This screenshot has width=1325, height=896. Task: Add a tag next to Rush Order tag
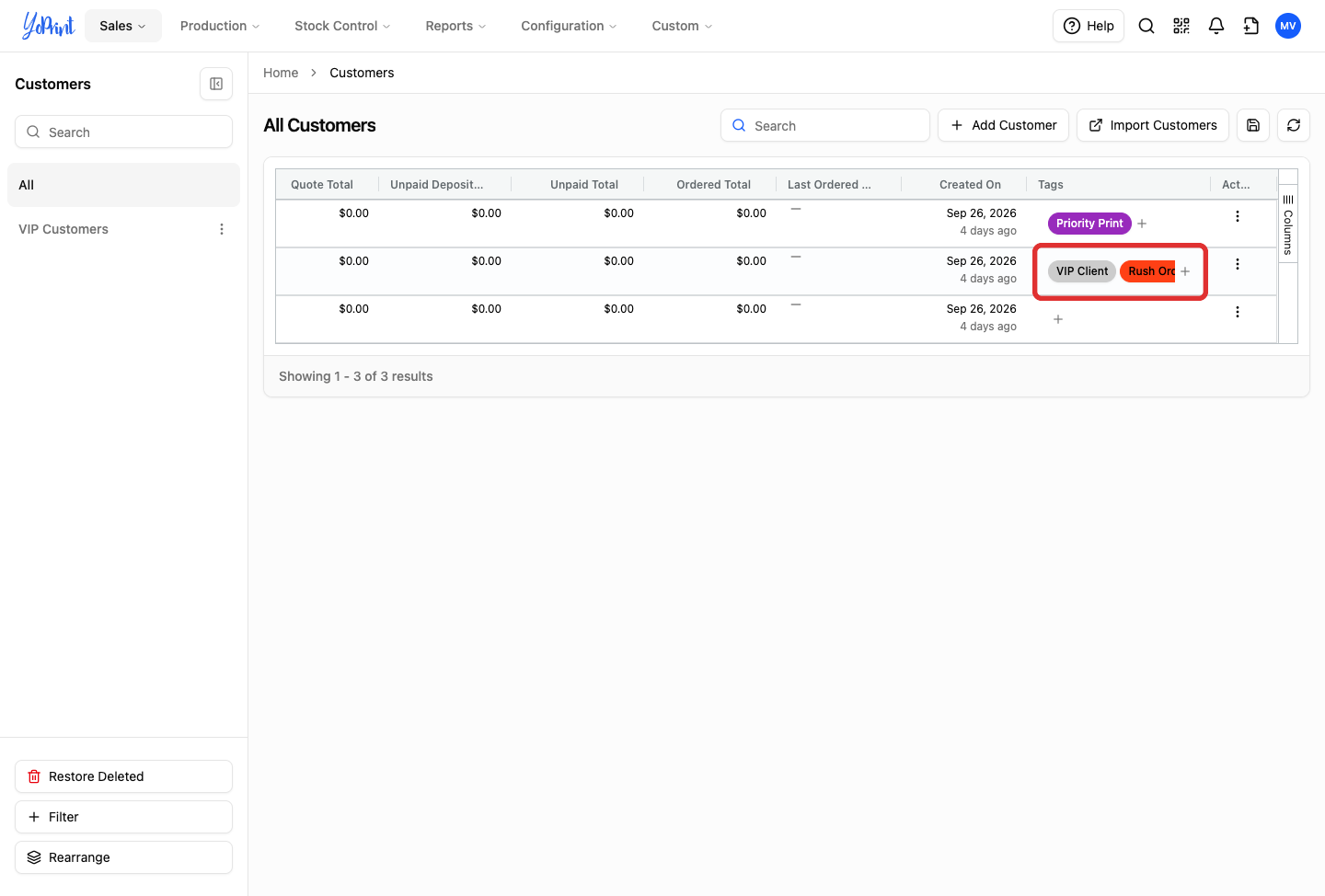[x=1185, y=271]
